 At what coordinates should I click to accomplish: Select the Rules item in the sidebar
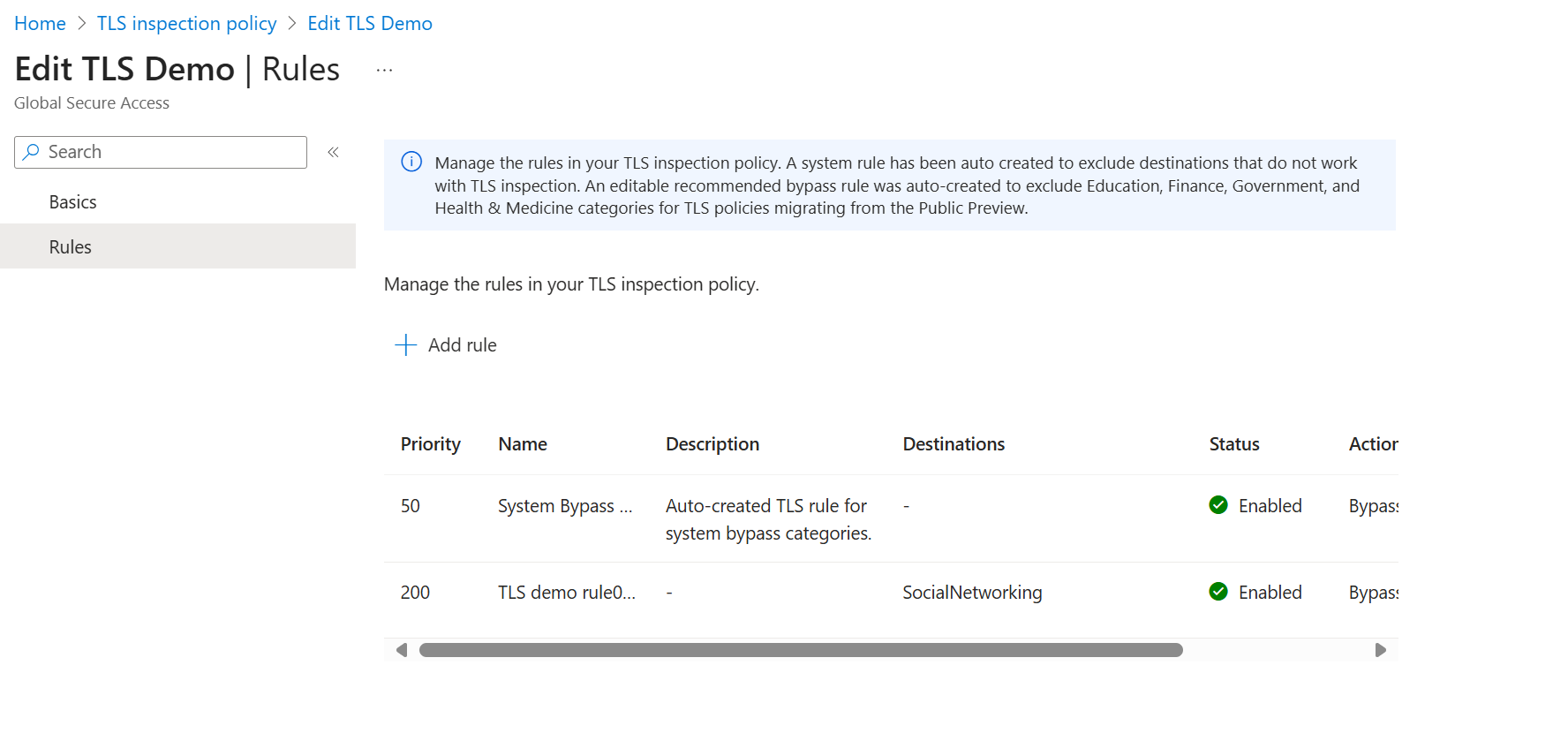71,247
